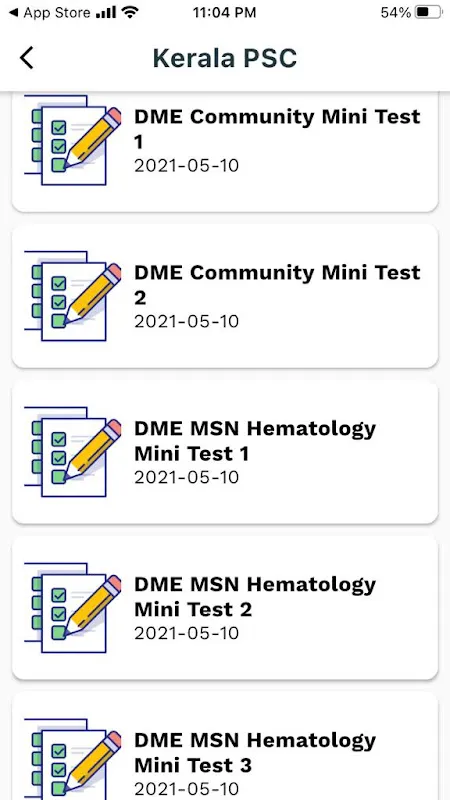The height and width of the screenshot is (800, 450).
Task: Tap date under Hematology Mini Test 1
Action: 186,478
